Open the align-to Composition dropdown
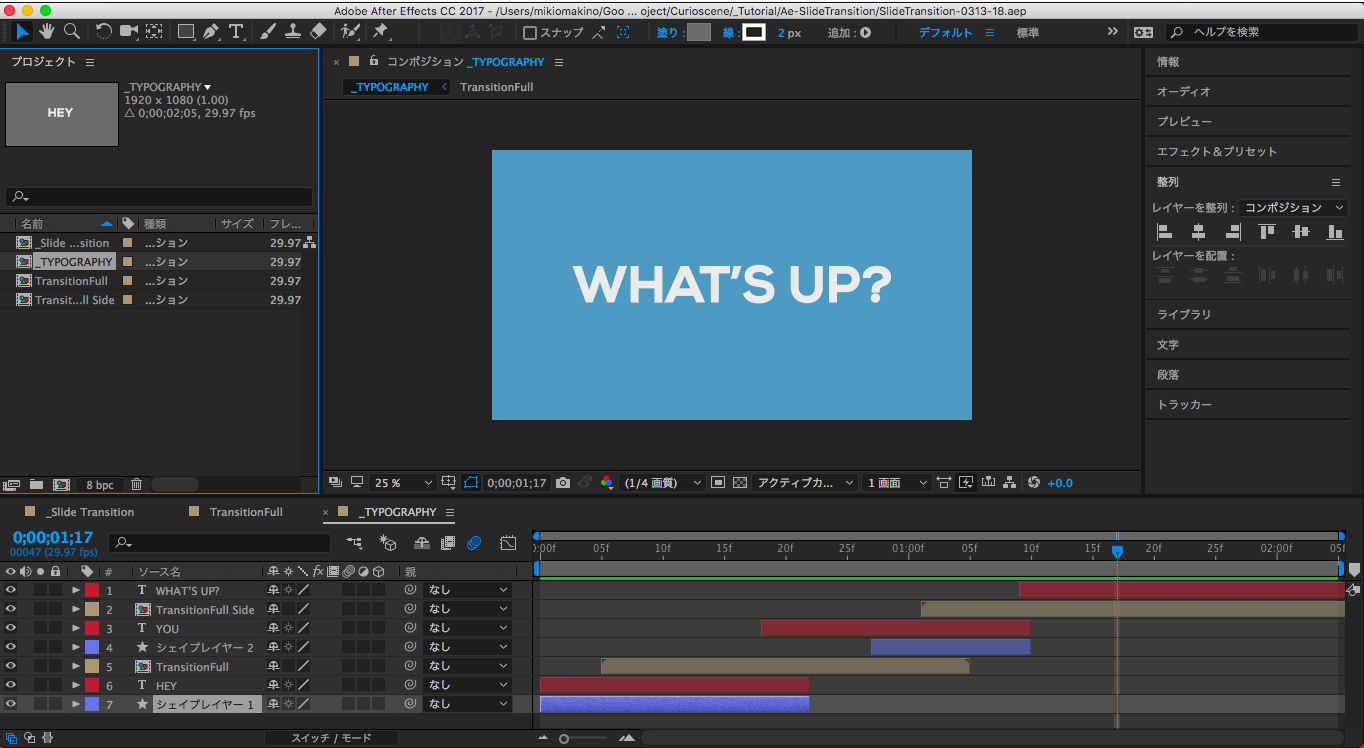 (x=1295, y=208)
